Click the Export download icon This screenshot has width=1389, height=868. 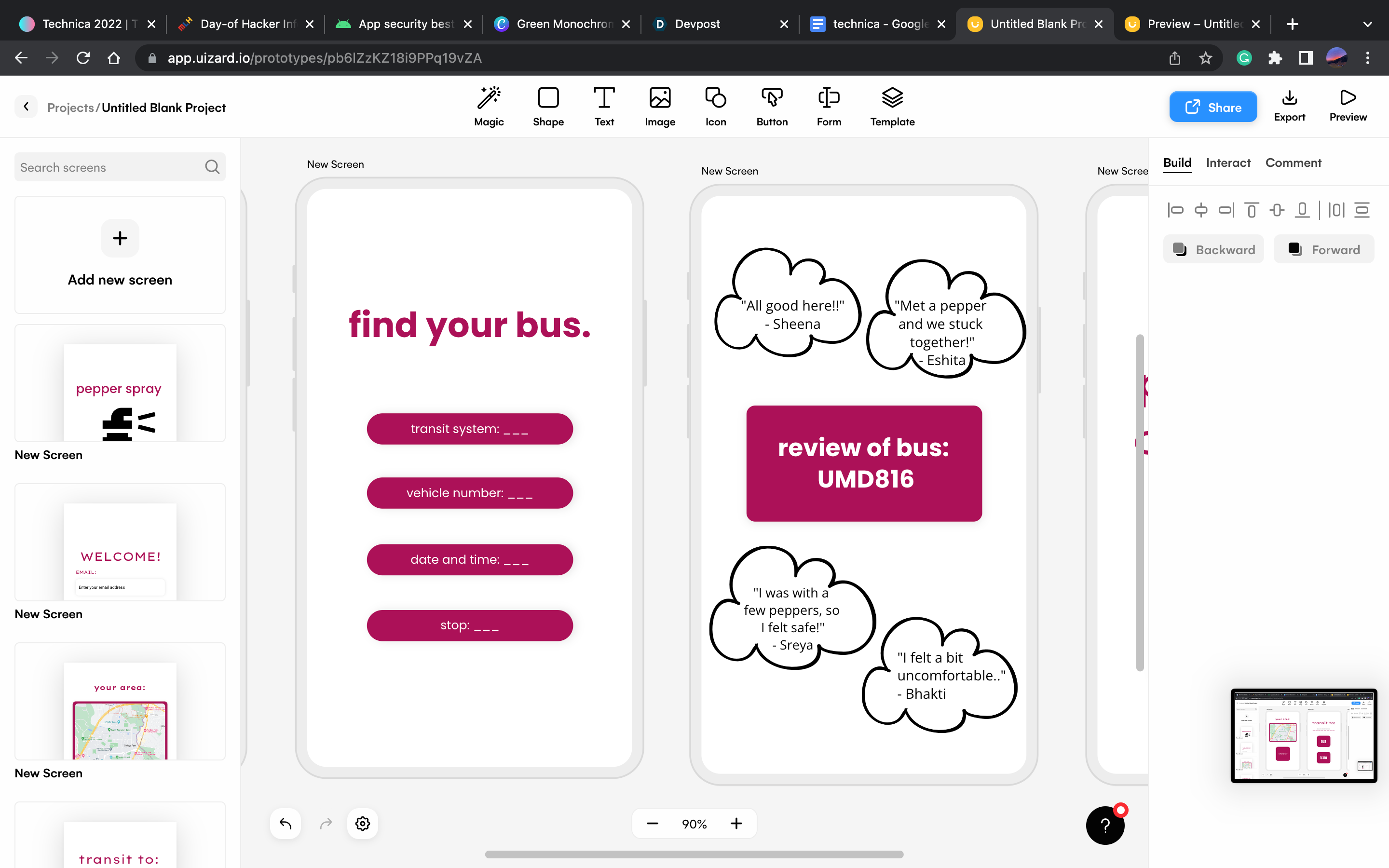(1289, 98)
